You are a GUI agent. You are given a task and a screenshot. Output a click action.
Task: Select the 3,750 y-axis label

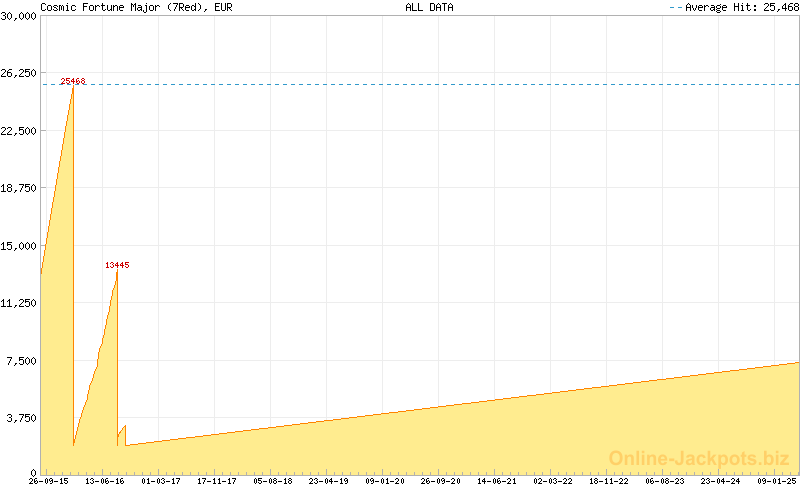23,418
